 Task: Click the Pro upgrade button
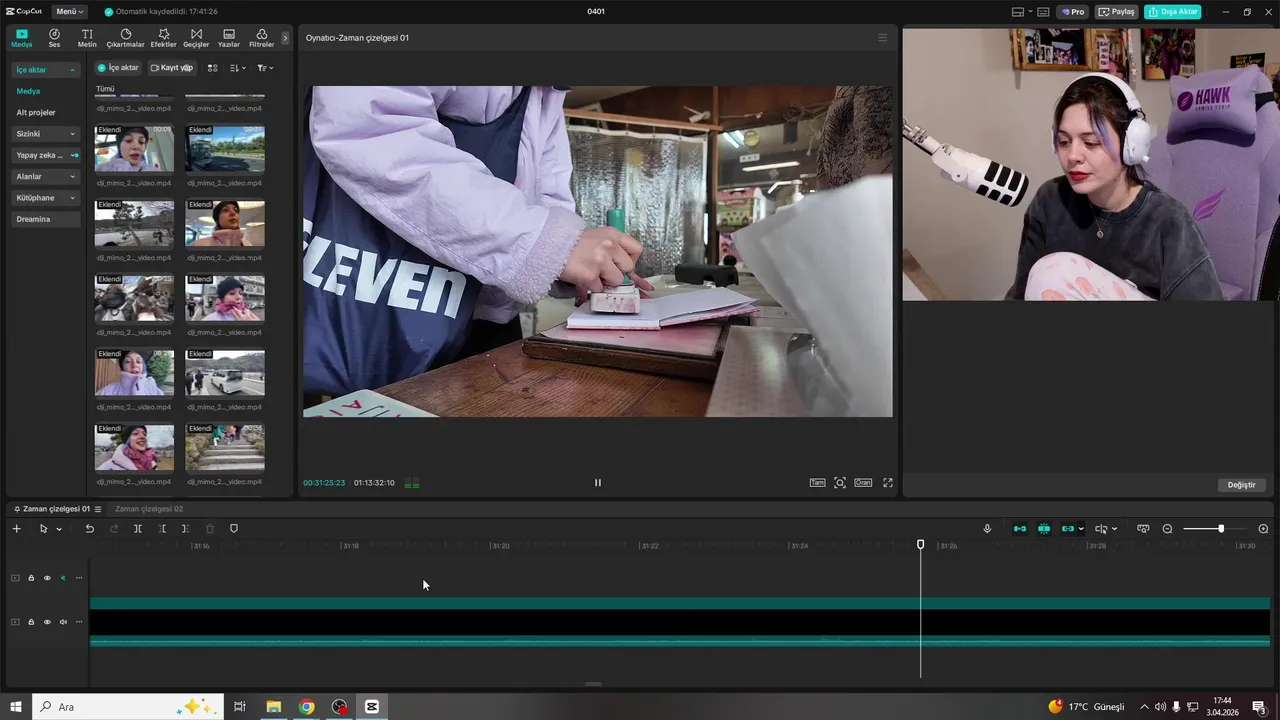click(x=1072, y=12)
